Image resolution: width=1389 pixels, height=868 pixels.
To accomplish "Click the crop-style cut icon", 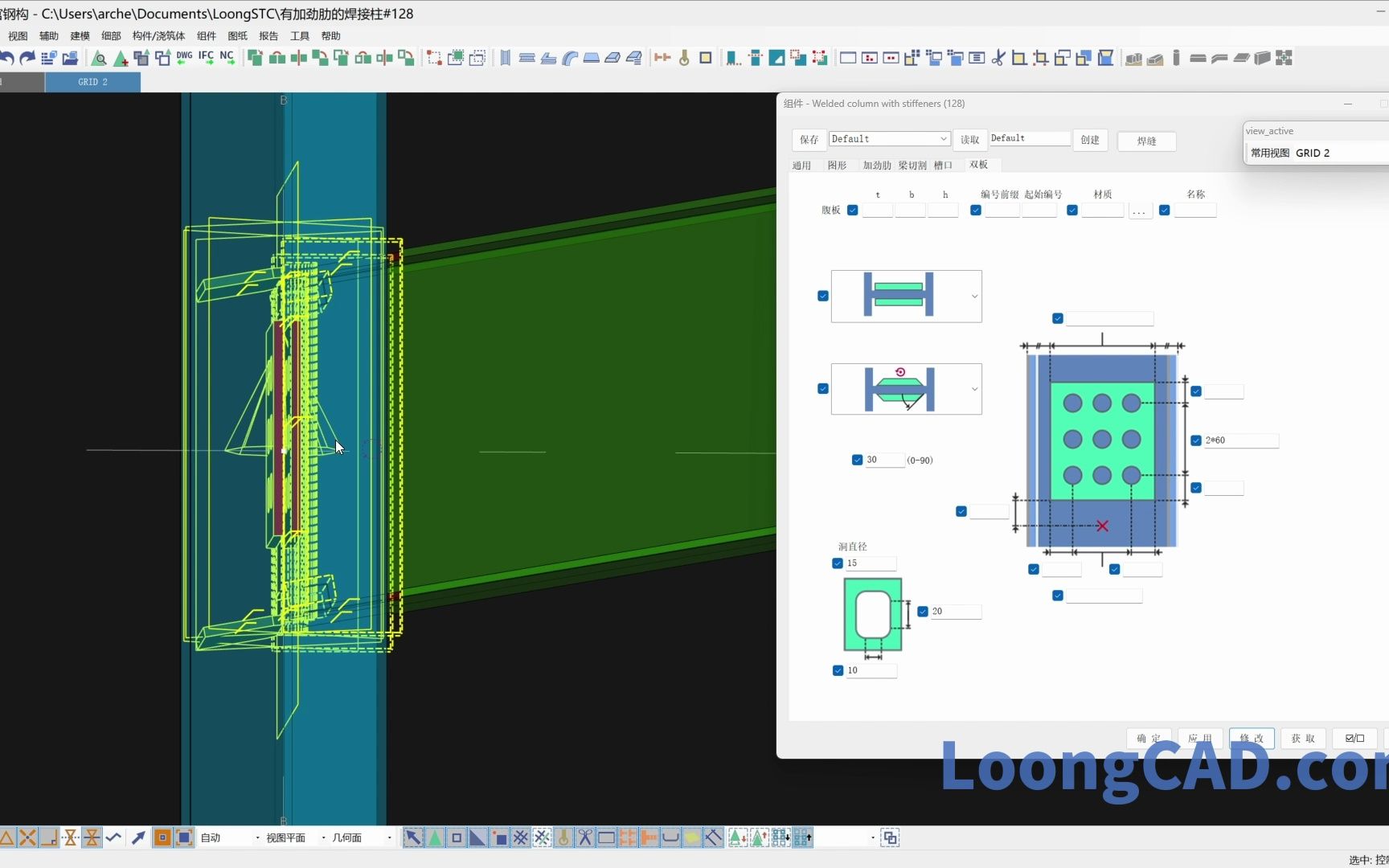I will point(1040,58).
